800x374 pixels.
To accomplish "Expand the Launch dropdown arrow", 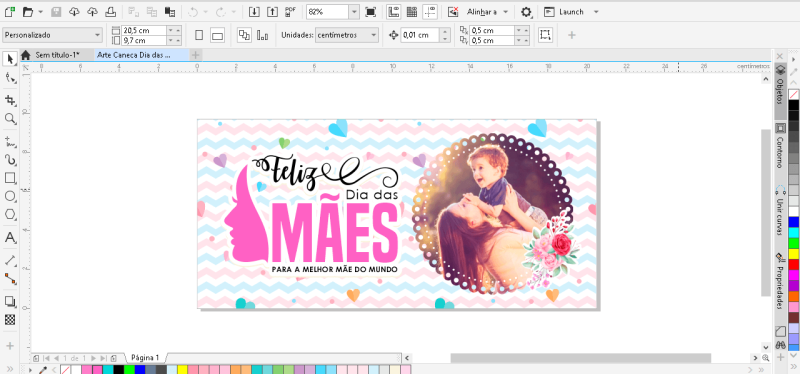I will [596, 12].
